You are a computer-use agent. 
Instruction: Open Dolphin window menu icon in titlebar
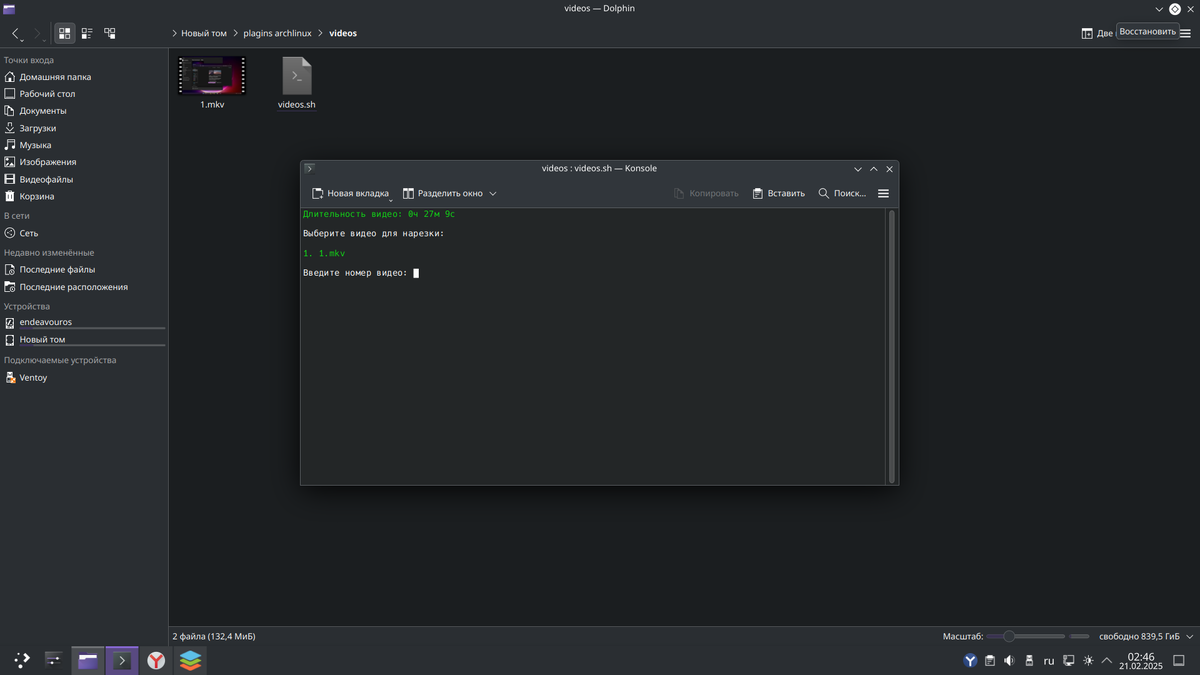(9, 8)
